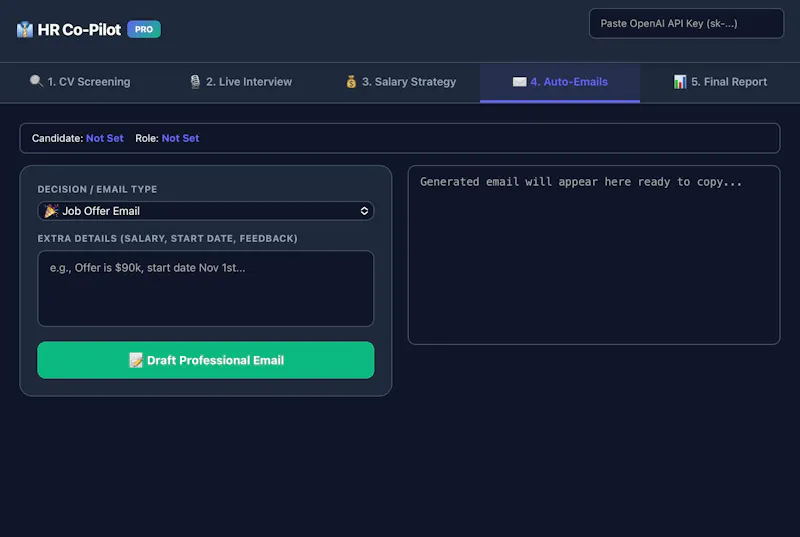The height and width of the screenshot is (537, 800).
Task: Click the 'Role:' label
Action: 147,138
